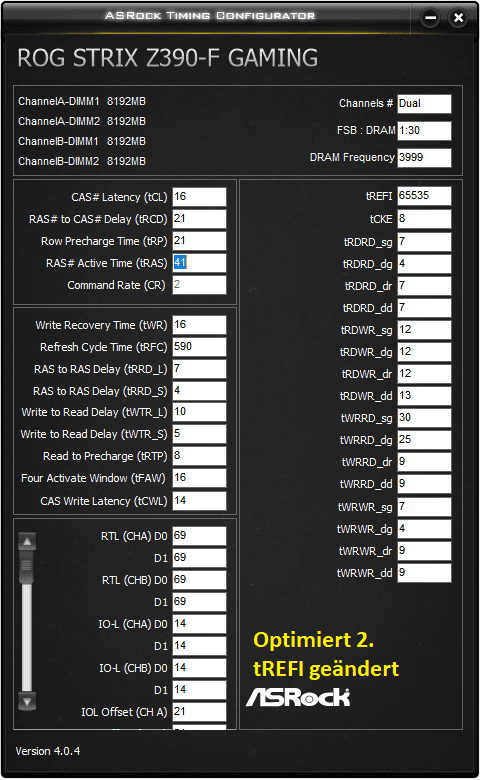Click the ChannelB-DIMM2 8192MB entry
This screenshot has height=780, width=480.
tap(82, 161)
